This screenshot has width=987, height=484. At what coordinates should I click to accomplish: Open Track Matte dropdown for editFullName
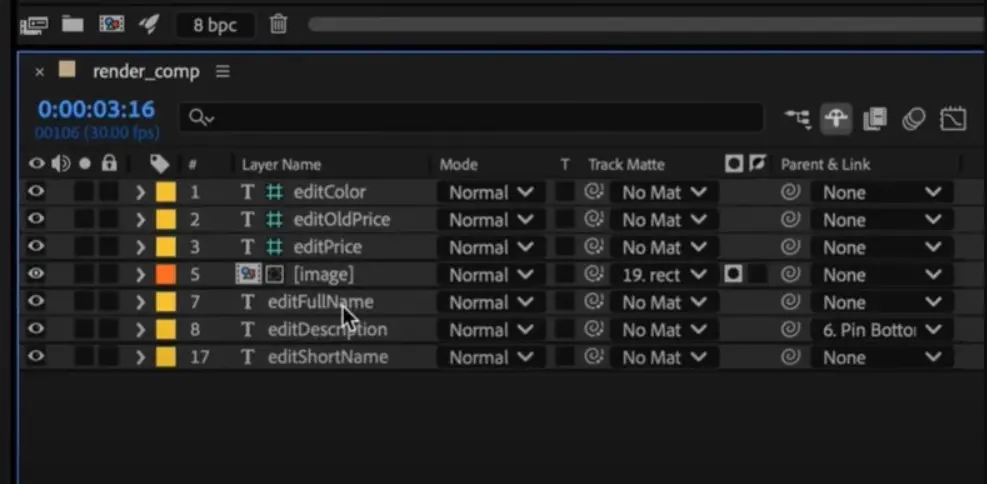(x=665, y=303)
